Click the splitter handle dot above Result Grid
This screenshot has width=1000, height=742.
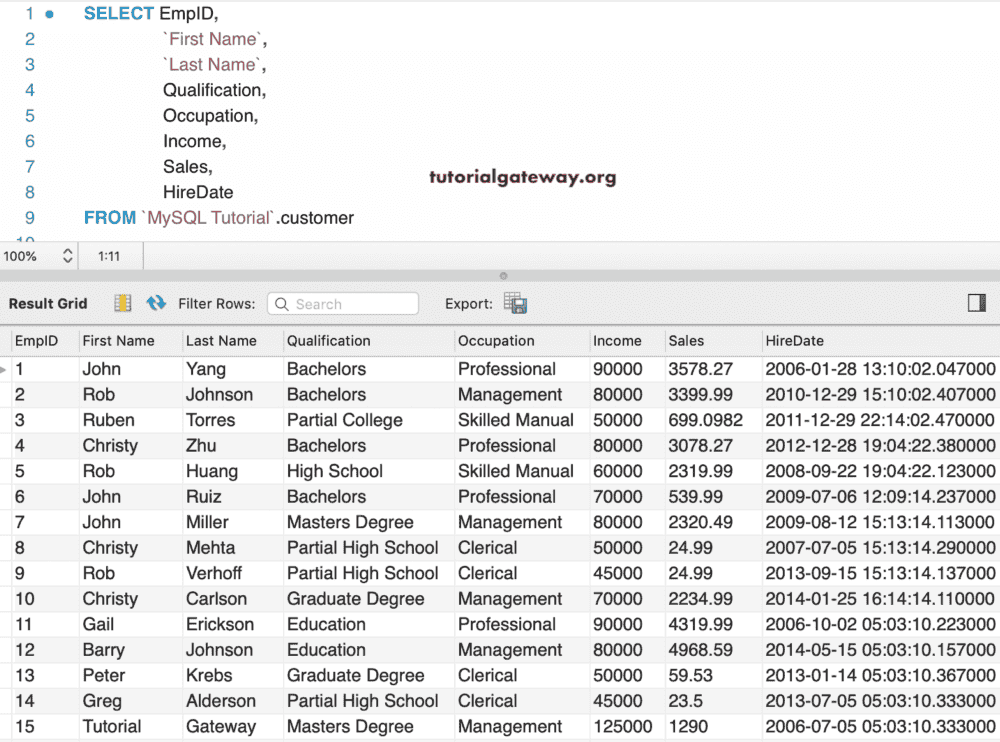[x=503, y=276]
